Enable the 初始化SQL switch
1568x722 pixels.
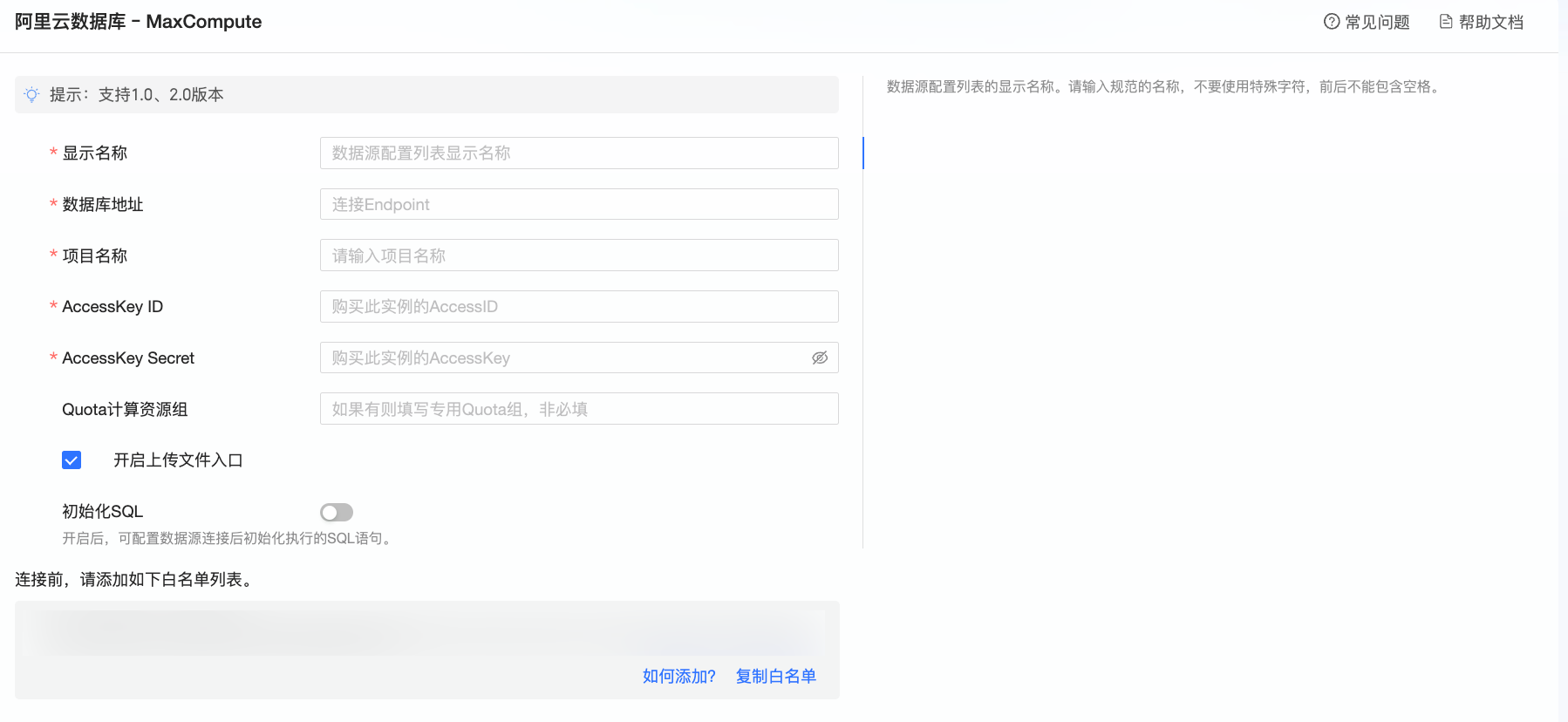tap(337, 513)
